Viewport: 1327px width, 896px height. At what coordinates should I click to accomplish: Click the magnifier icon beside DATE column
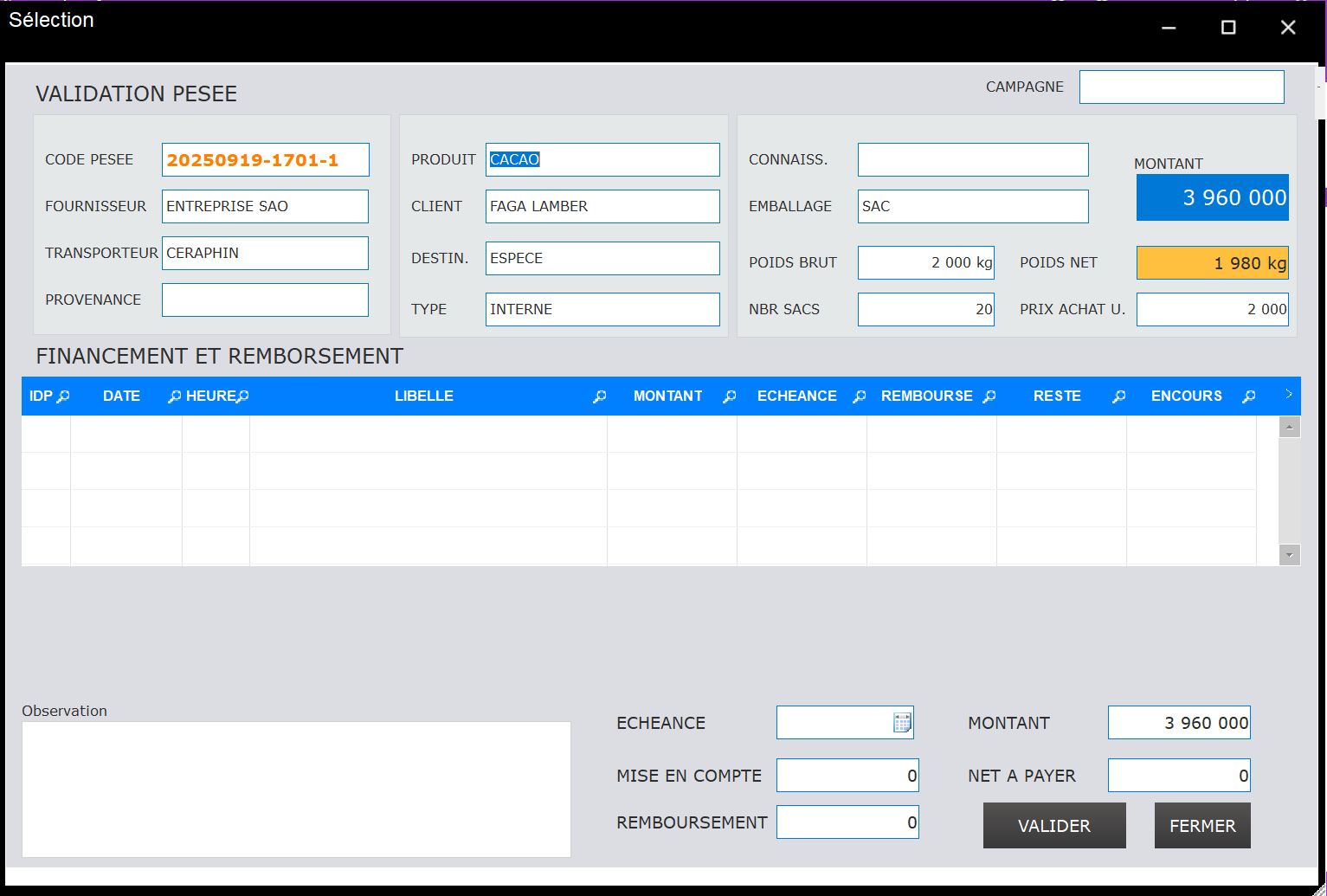click(174, 396)
